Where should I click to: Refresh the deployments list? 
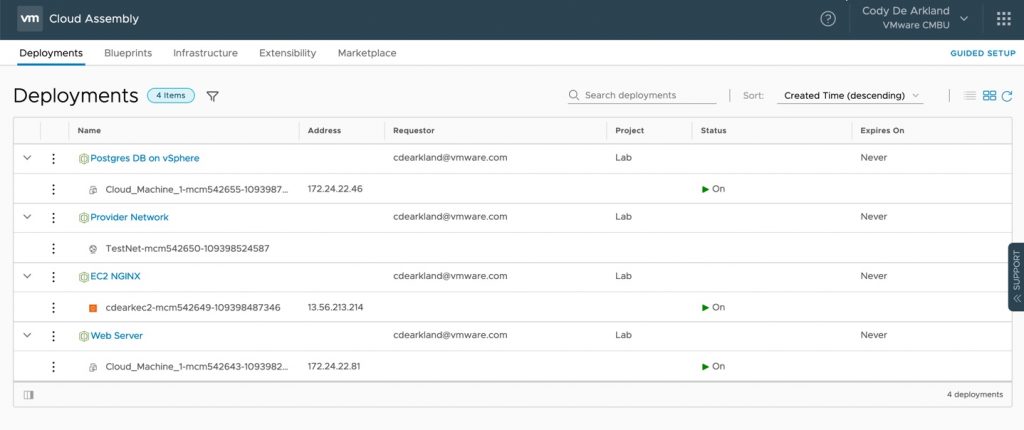[1007, 96]
